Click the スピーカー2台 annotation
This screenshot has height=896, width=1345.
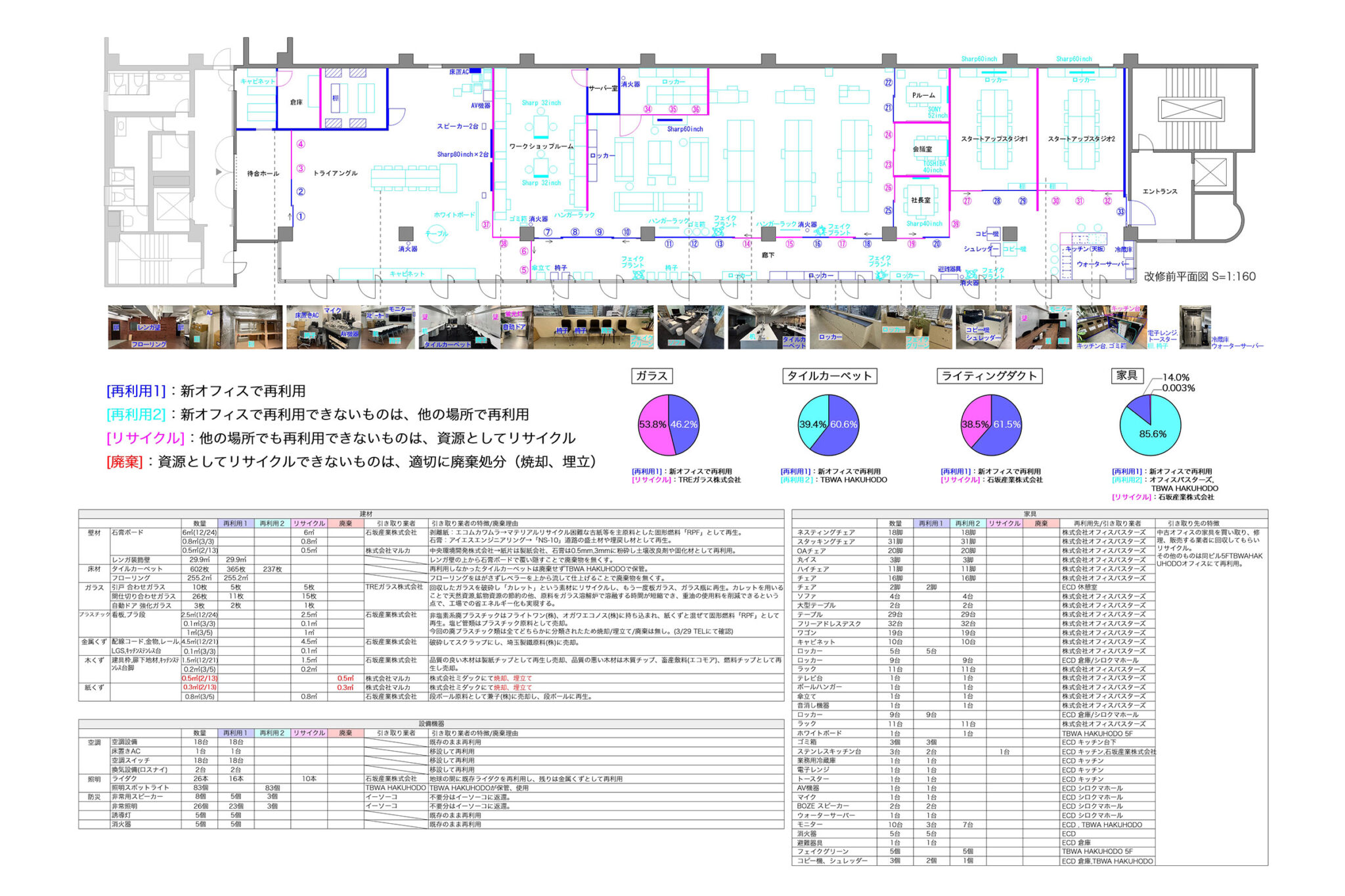click(x=458, y=126)
